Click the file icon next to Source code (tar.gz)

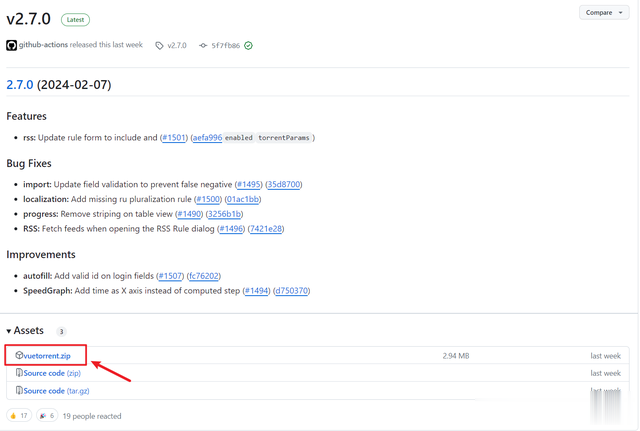tap(19, 390)
